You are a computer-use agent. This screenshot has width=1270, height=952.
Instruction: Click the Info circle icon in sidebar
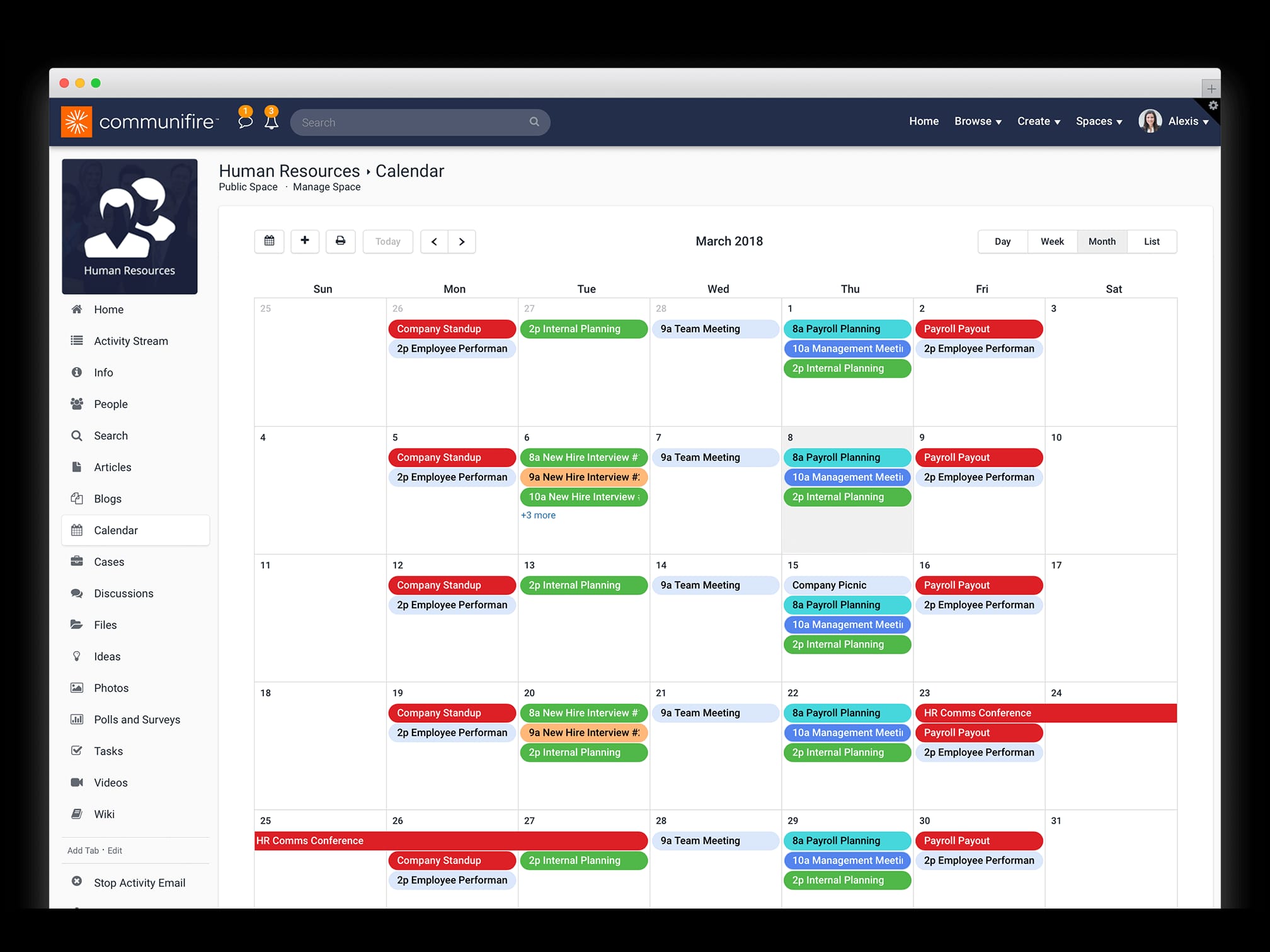coord(77,372)
